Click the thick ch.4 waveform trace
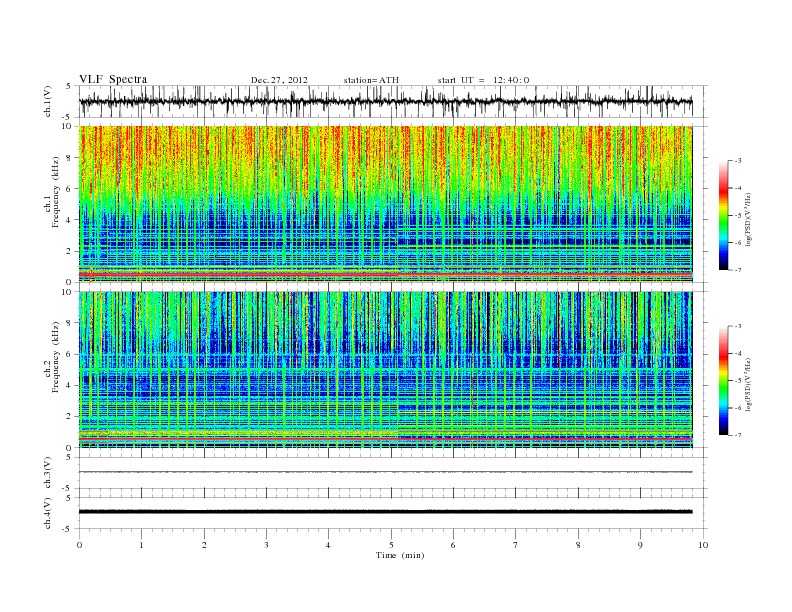The width and height of the screenshot is (792, 612). 385,512
